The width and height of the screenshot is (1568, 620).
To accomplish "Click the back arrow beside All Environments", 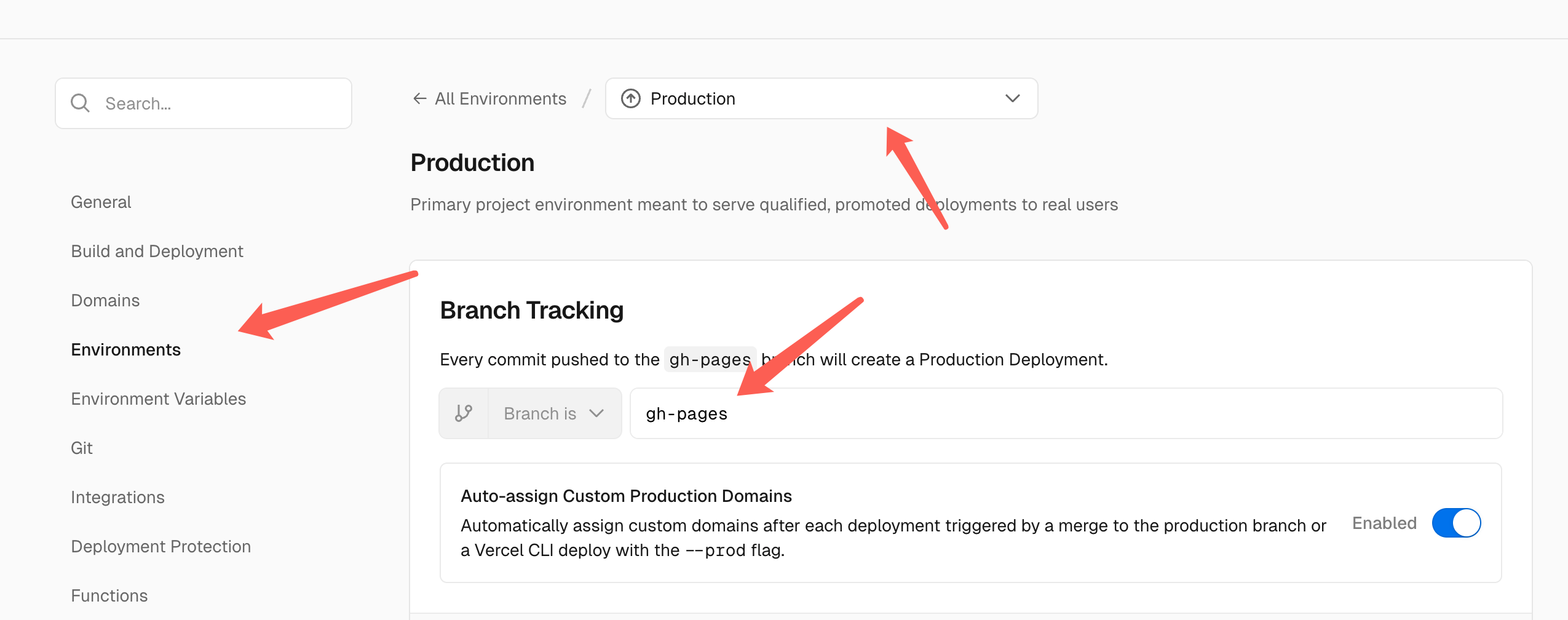I will tap(419, 98).
